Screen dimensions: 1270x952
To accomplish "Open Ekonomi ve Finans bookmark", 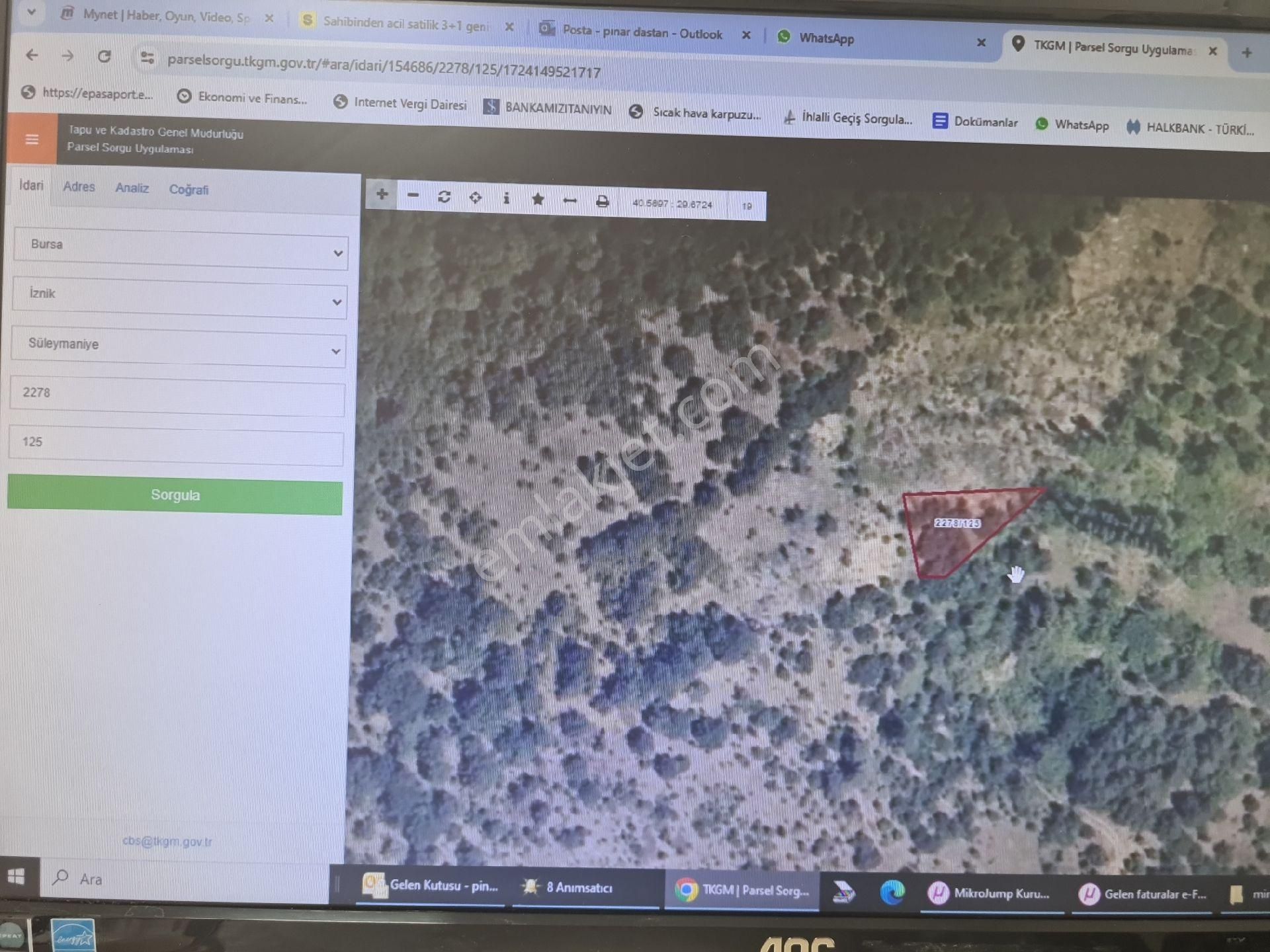I will point(243,98).
